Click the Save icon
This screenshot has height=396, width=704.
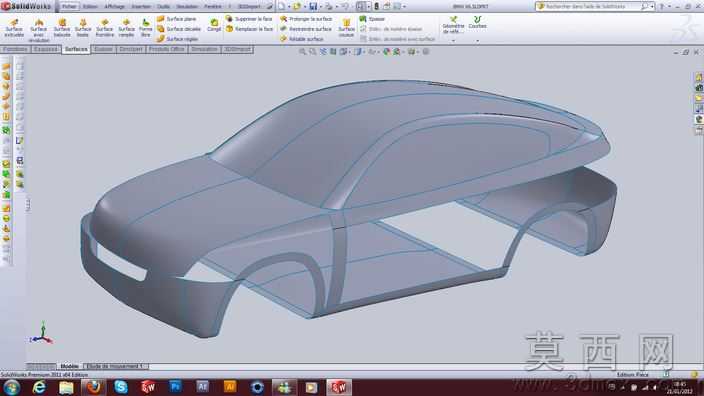[313, 6]
